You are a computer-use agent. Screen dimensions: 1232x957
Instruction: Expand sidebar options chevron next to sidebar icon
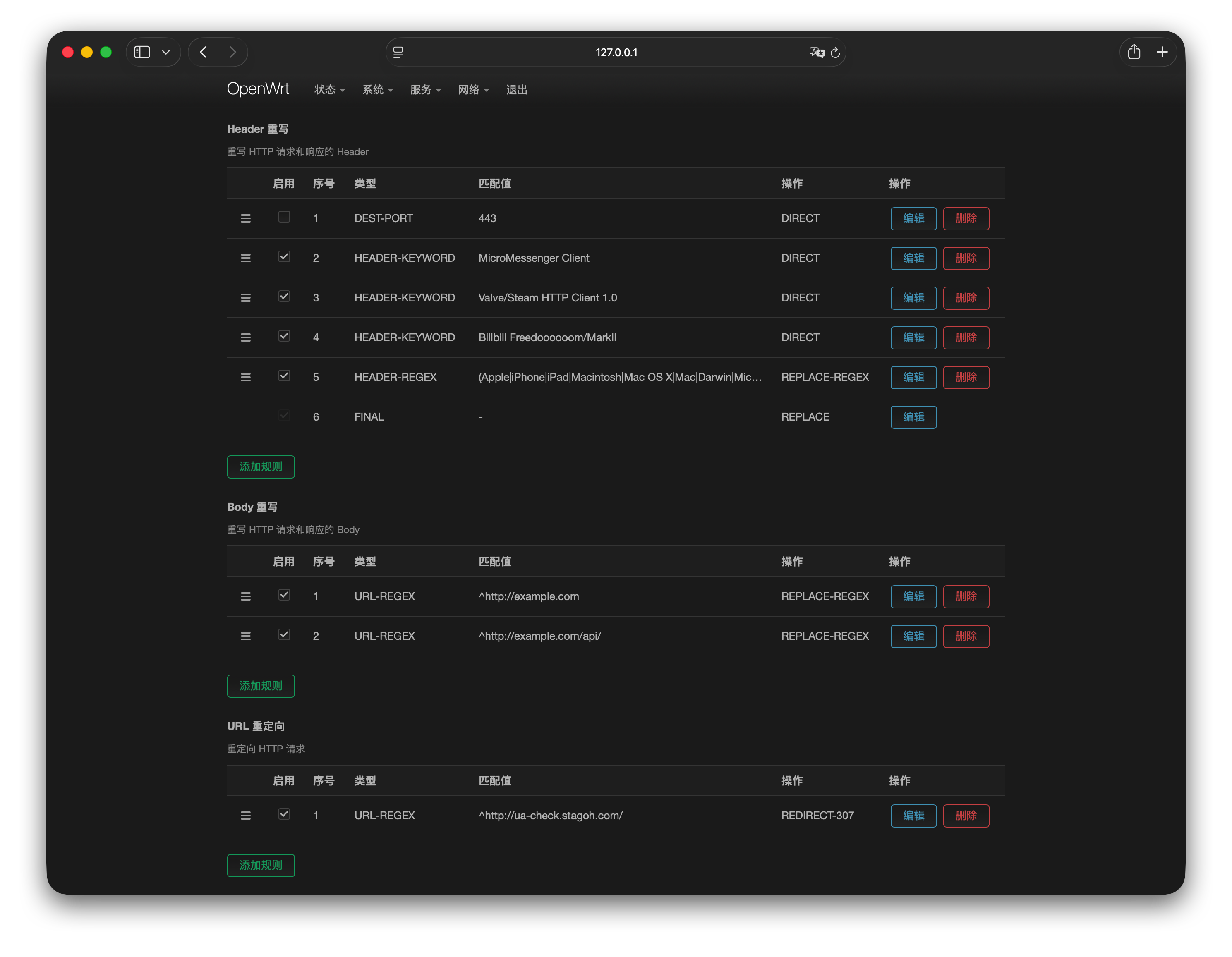pos(166,53)
